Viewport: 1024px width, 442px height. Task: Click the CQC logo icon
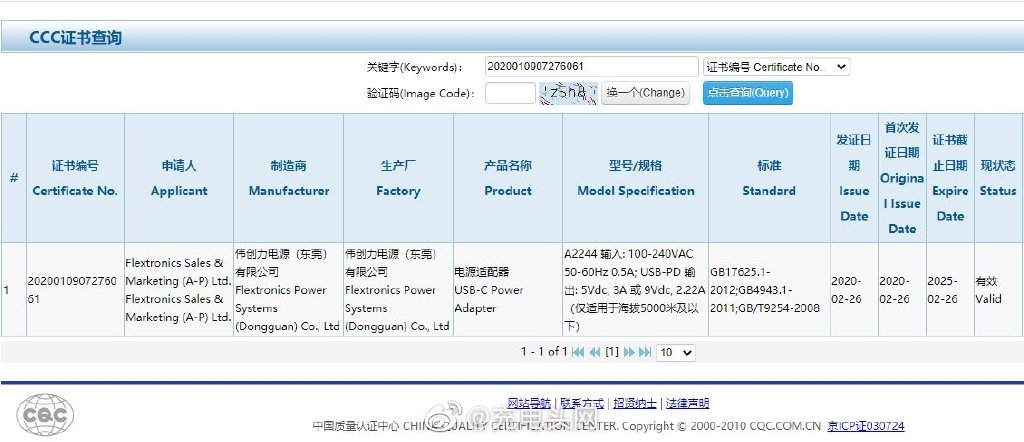click(x=45, y=415)
